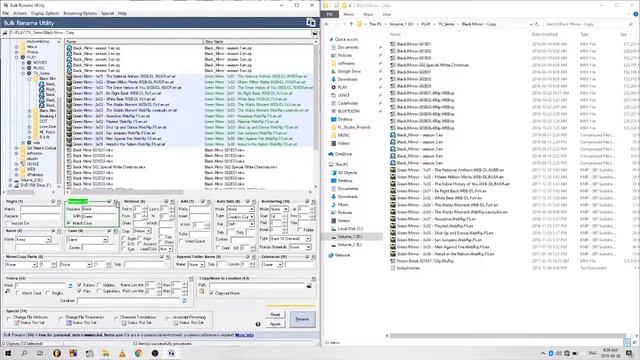Click the big Rename button
This screenshot has height=360, width=640.
[302, 319]
